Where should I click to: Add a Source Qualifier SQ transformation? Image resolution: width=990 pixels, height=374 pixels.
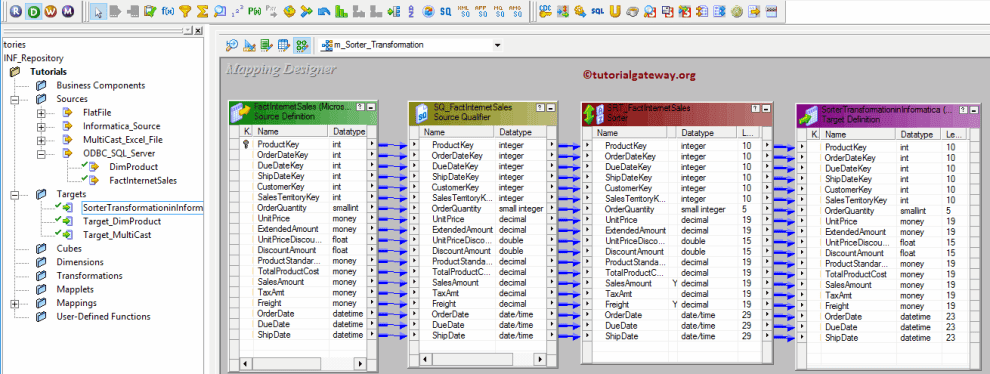445,11
